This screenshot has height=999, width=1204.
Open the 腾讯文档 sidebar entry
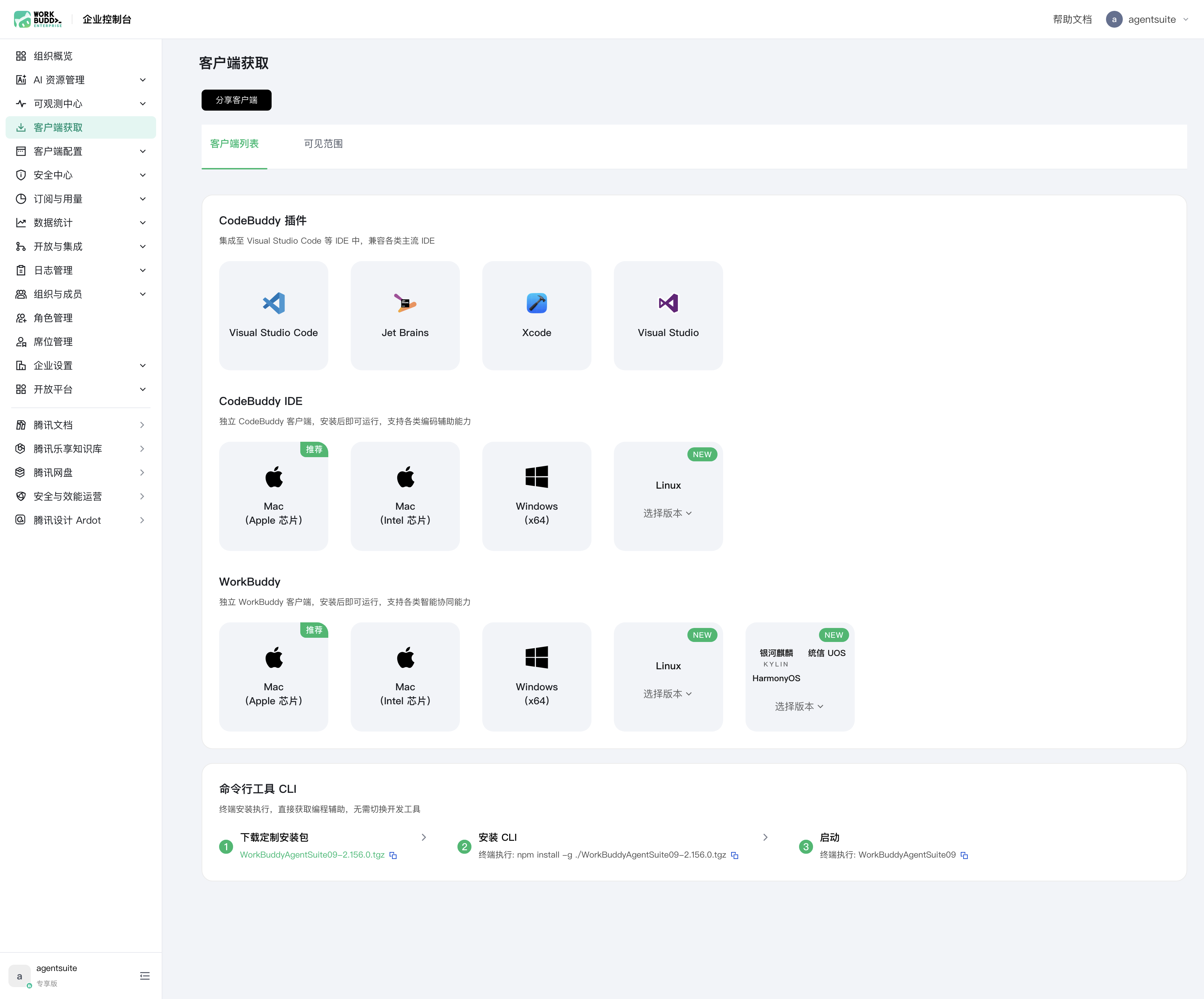click(80, 425)
